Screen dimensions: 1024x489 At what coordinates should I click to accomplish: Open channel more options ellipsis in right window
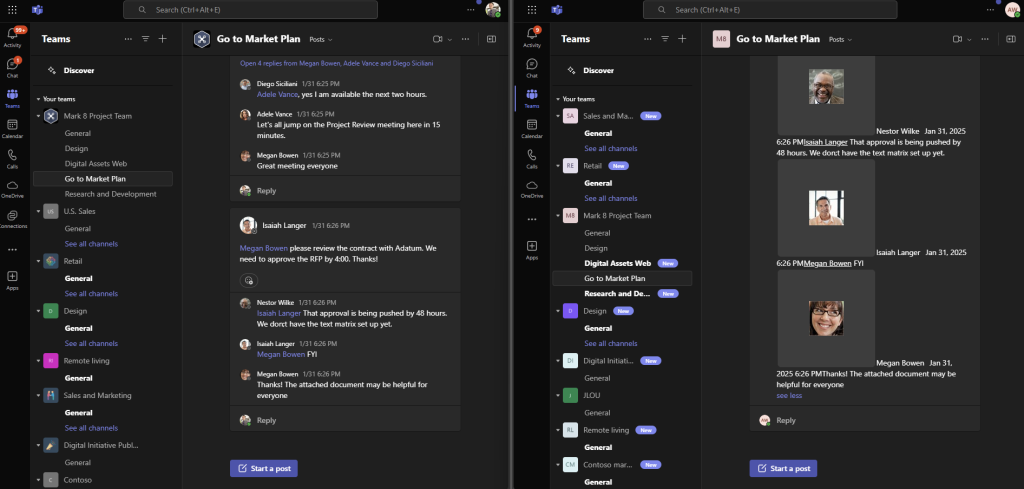985,39
